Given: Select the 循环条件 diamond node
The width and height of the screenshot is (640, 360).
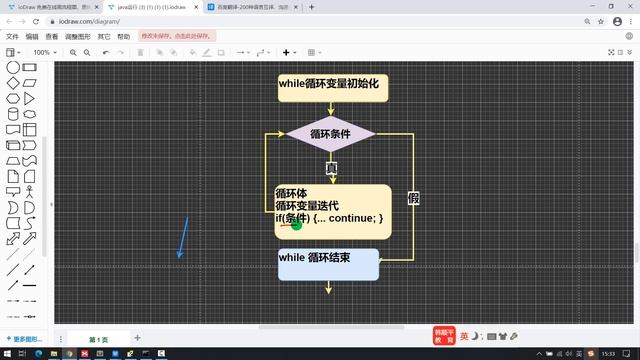Looking at the screenshot, I should 331,134.
